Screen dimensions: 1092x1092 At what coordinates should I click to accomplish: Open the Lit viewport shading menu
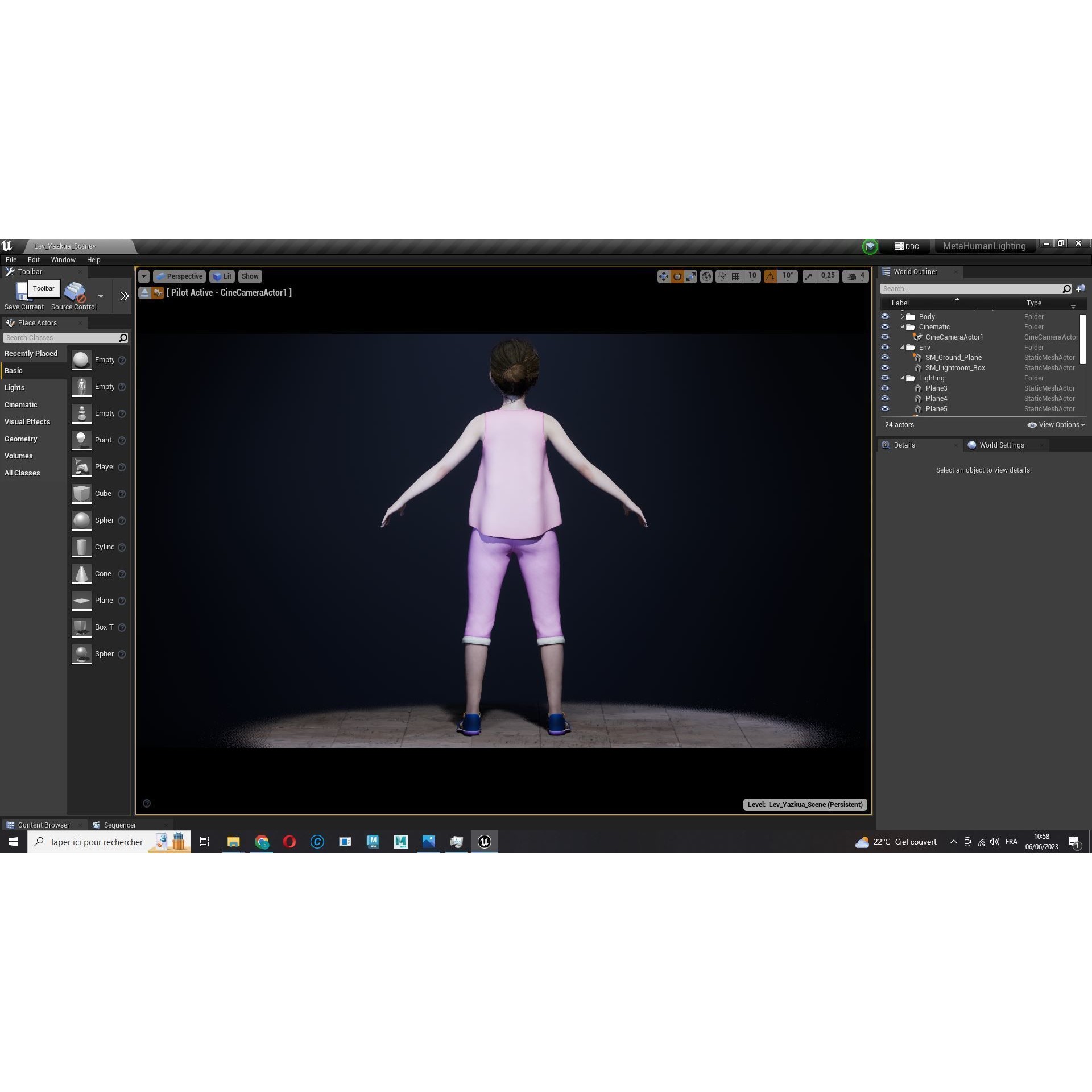[222, 276]
